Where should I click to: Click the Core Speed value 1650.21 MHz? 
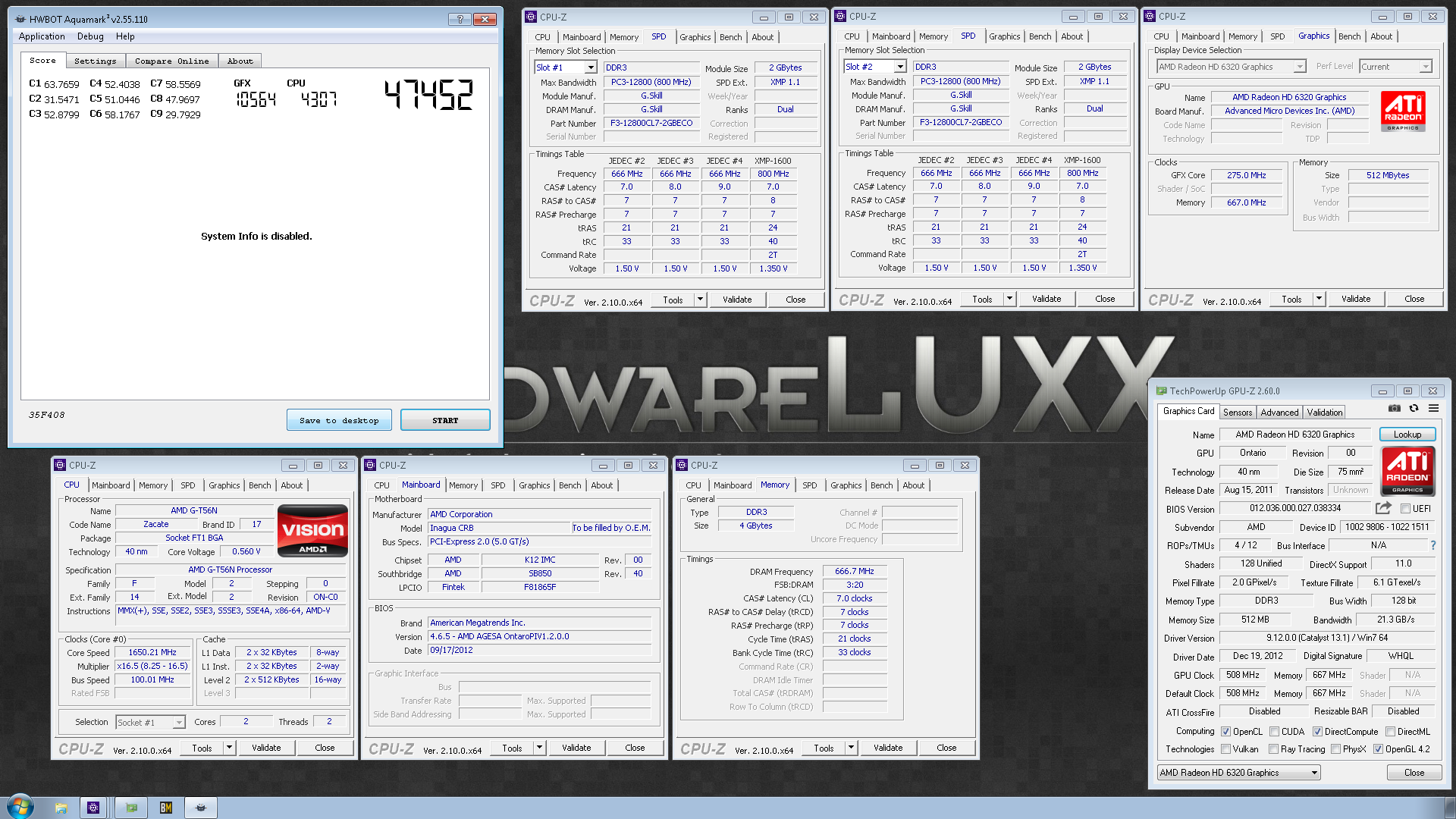pos(152,652)
